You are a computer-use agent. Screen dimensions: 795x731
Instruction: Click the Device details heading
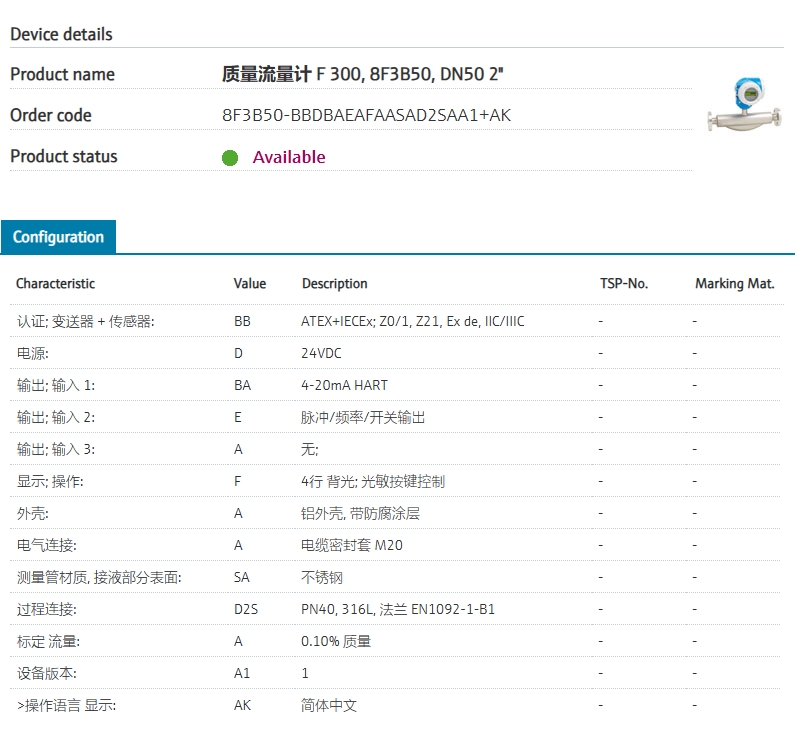click(x=61, y=34)
